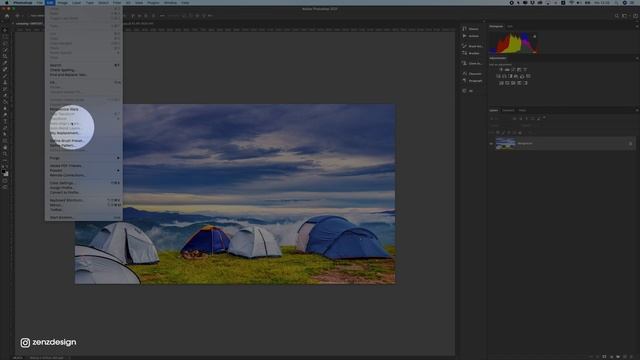This screenshot has height=360, width=640.
Task: Select the Crop tool
Action: (5, 56)
